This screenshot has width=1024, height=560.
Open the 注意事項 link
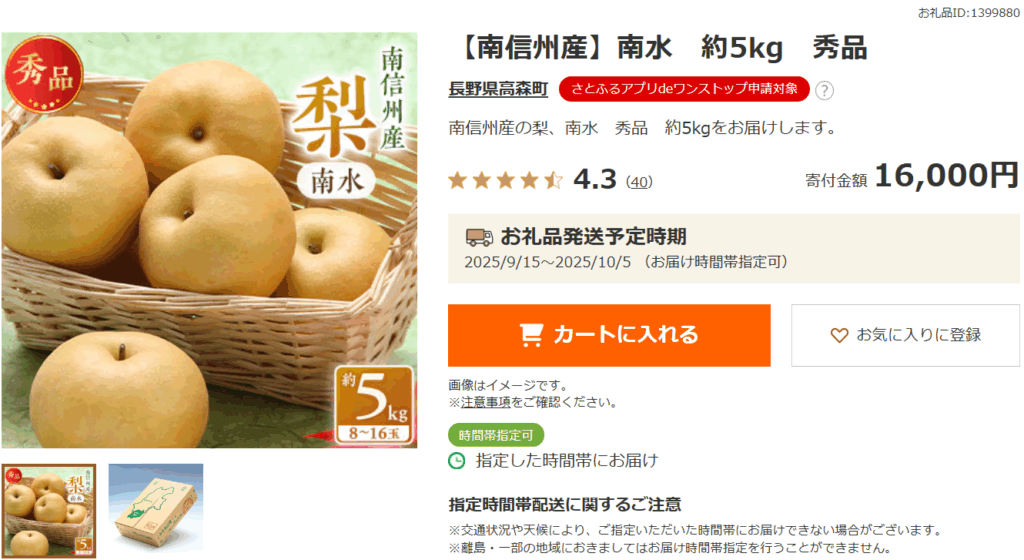click(485, 402)
